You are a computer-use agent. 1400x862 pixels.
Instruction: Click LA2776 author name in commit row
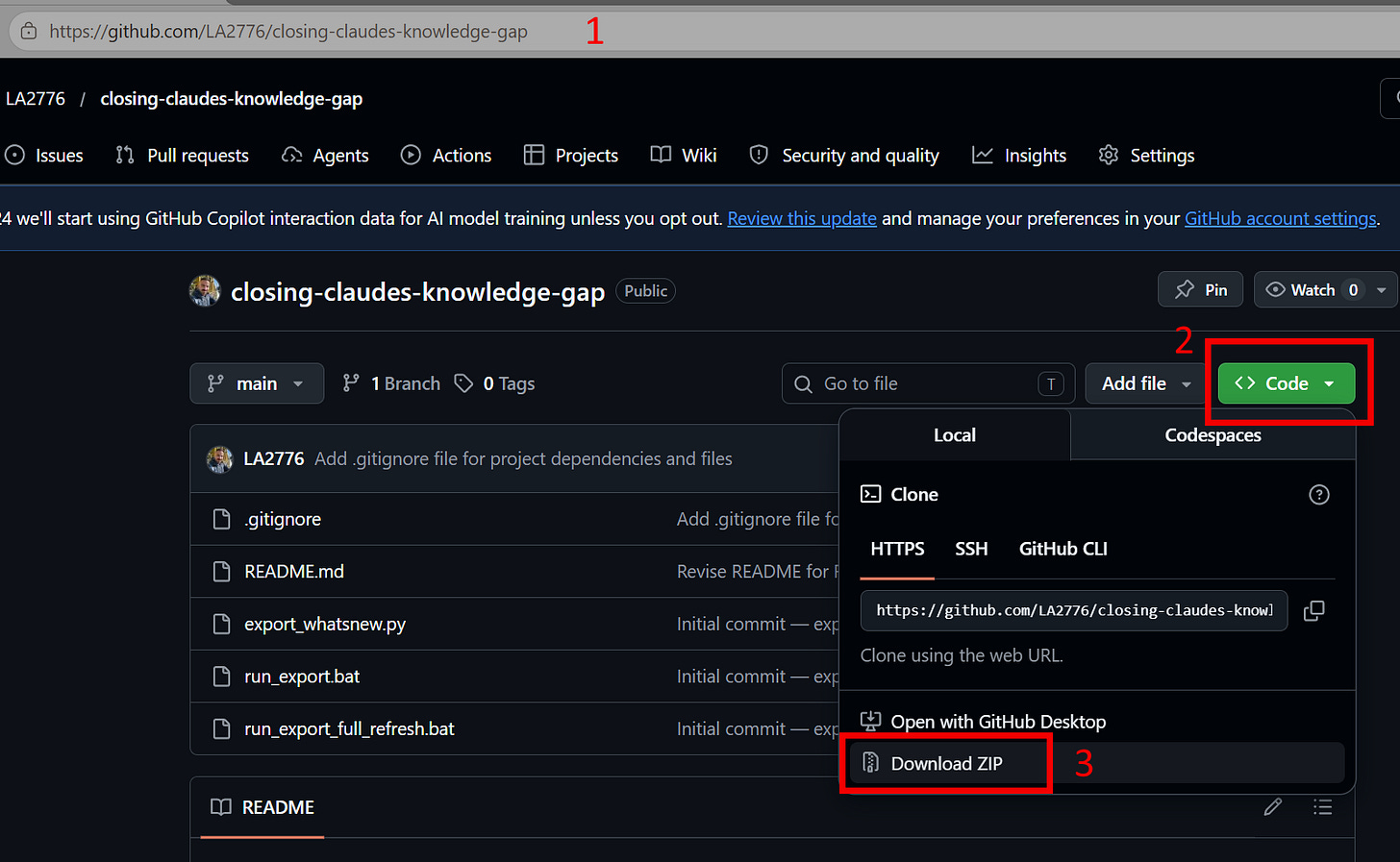[274, 459]
